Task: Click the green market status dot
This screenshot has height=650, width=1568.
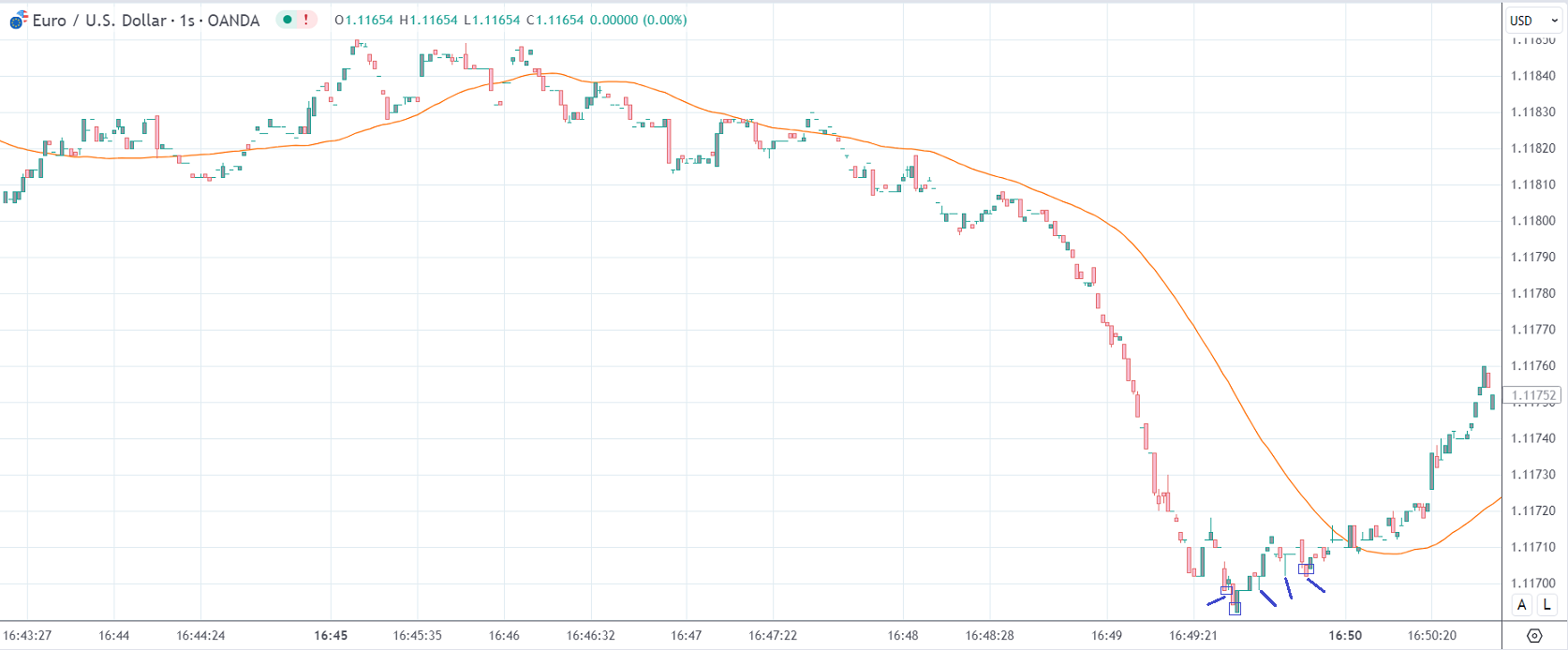Action: pos(288,20)
